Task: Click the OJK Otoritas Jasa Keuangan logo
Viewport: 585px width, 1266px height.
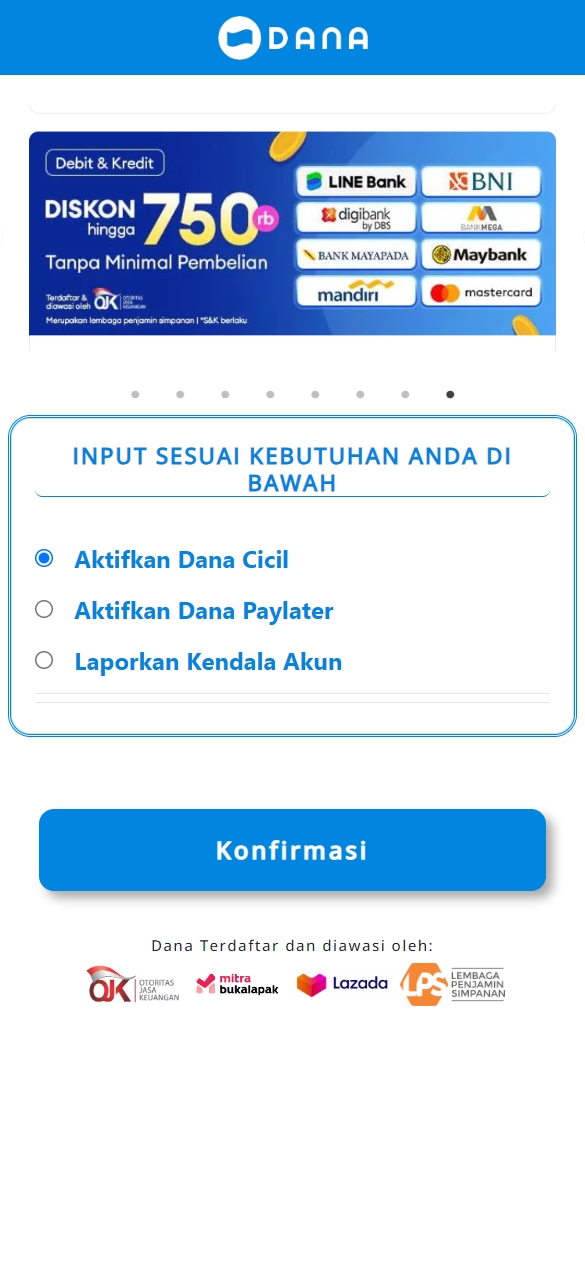Action: point(133,985)
